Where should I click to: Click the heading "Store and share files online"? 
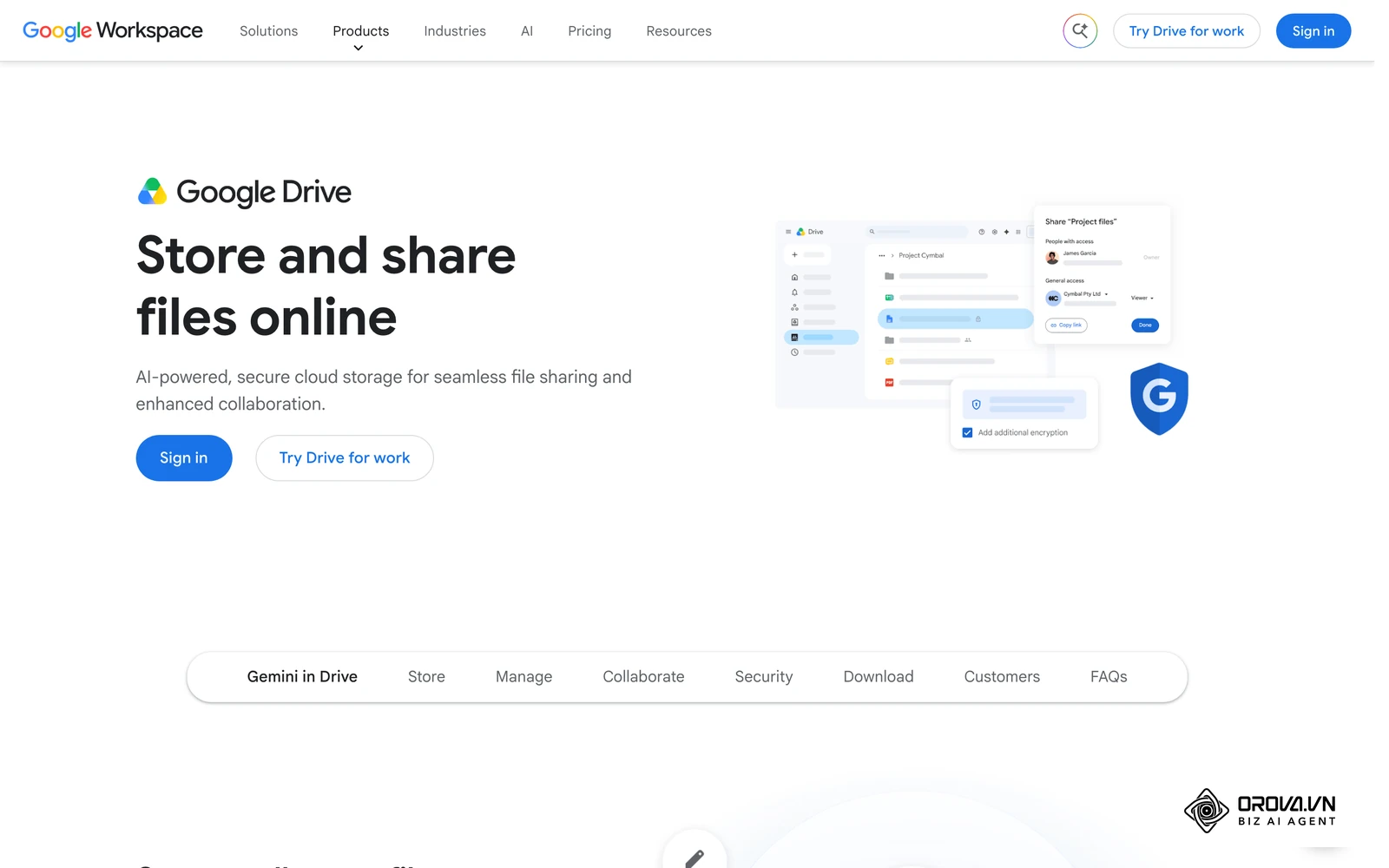(x=326, y=286)
